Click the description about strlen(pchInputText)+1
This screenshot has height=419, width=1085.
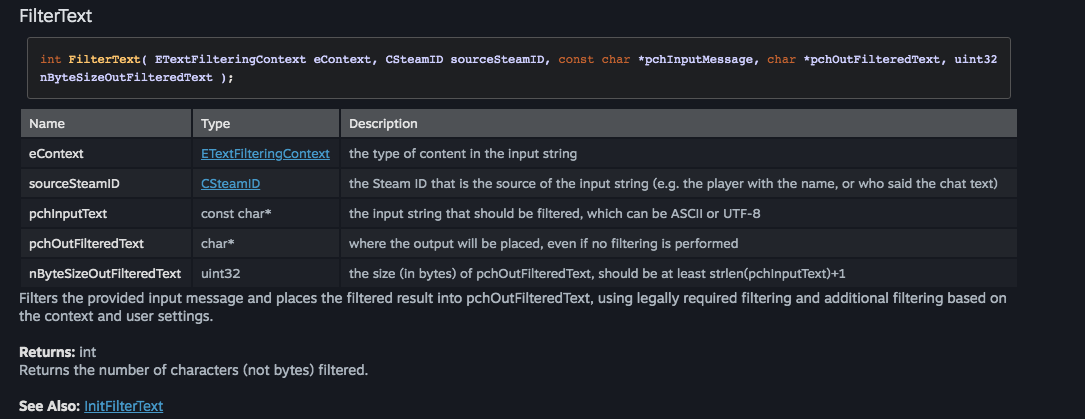599,273
